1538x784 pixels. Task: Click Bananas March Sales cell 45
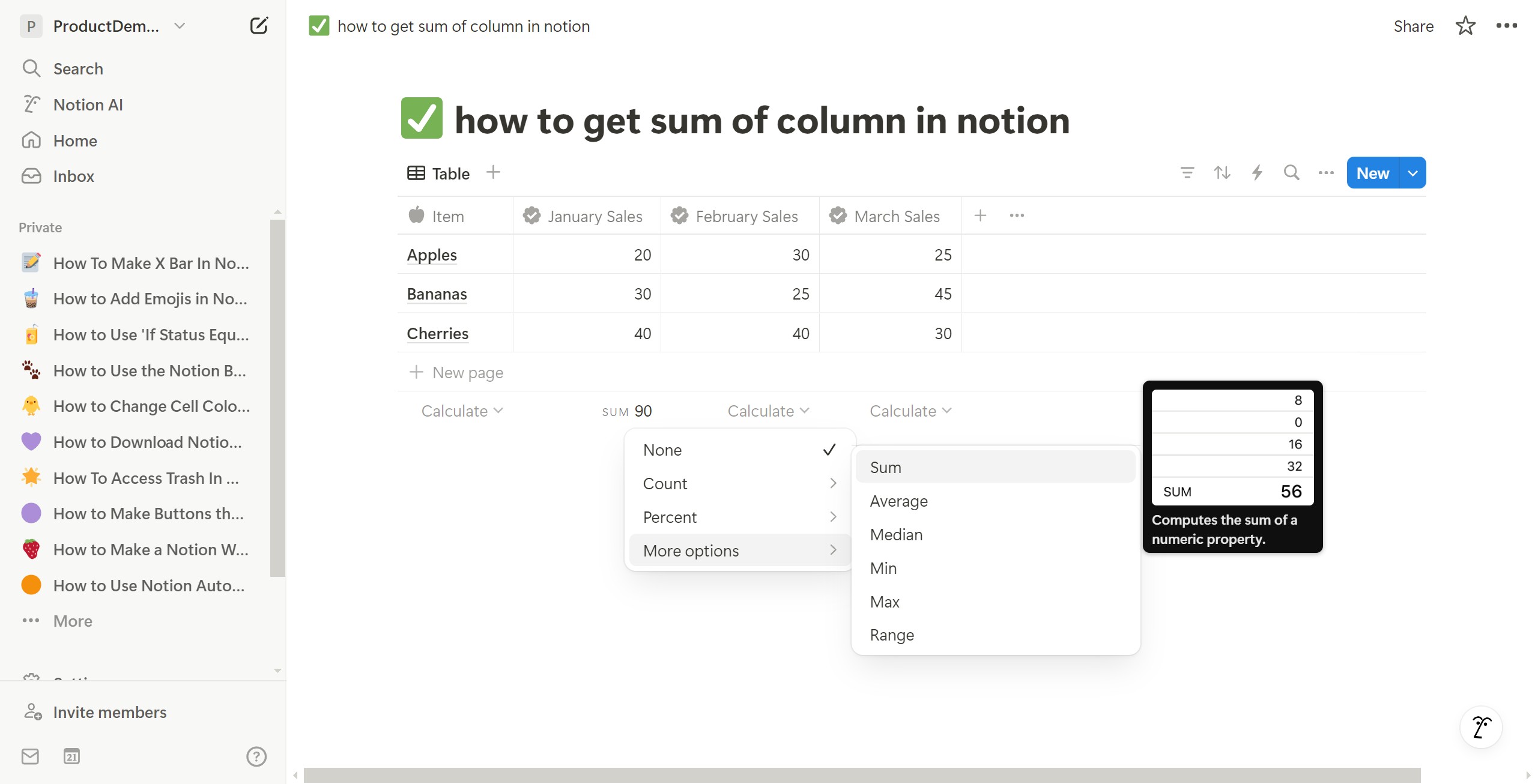pyautogui.click(x=891, y=294)
